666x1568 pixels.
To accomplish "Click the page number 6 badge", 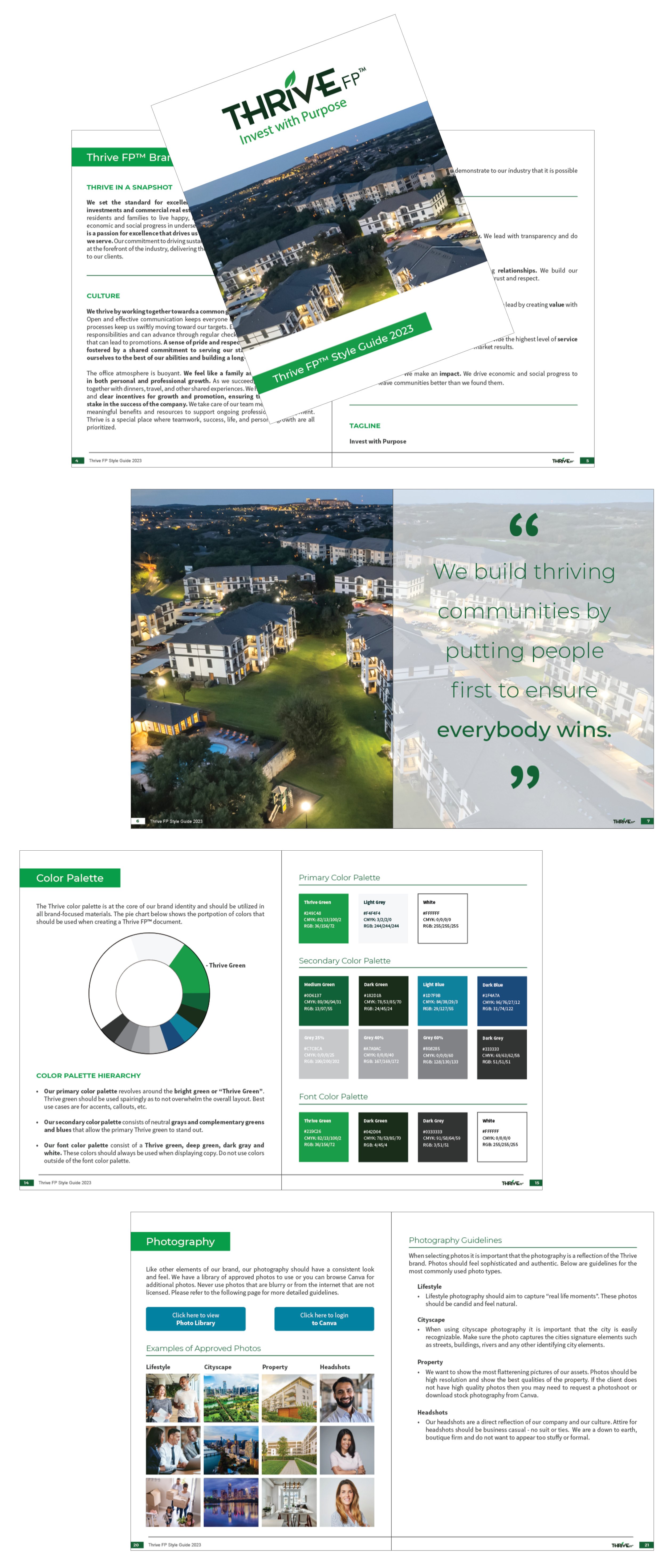I will pos(137,821).
